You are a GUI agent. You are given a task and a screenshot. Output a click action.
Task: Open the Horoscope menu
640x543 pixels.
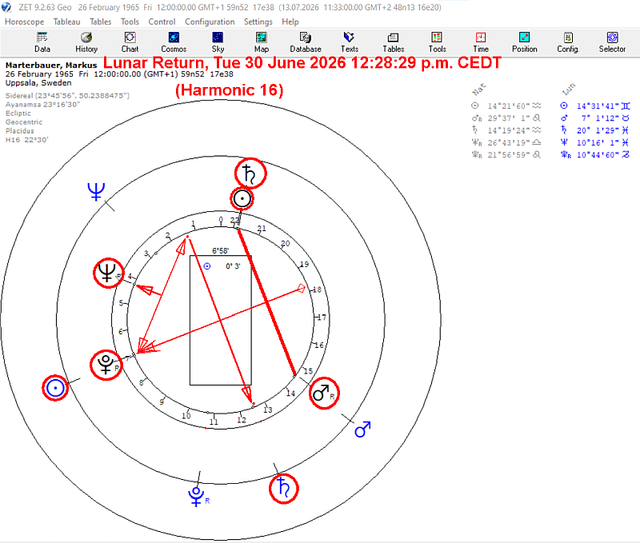coord(24,22)
